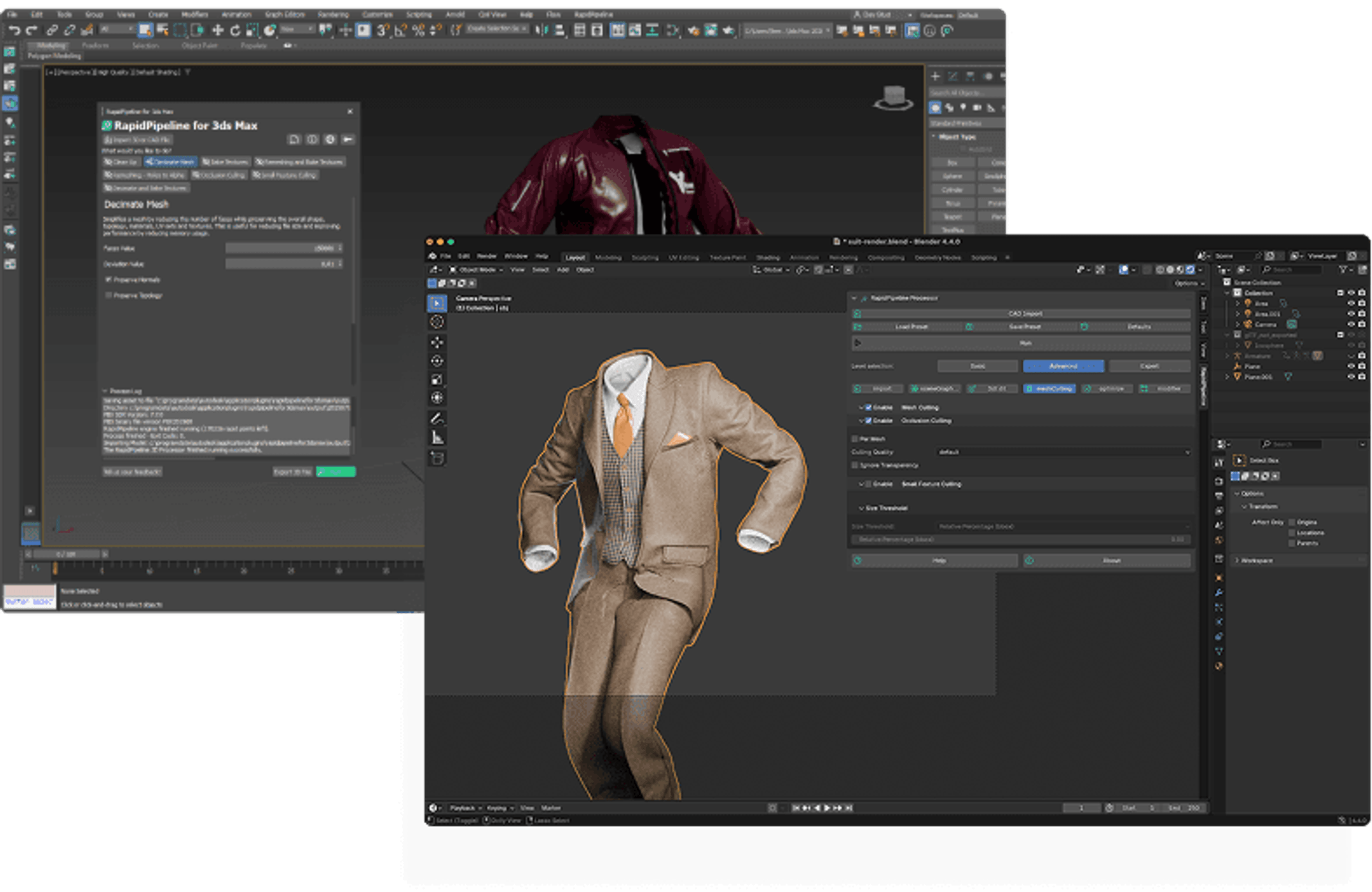
Task: Select the Cursor tool in Blender toolbar
Action: pyautogui.click(x=437, y=322)
